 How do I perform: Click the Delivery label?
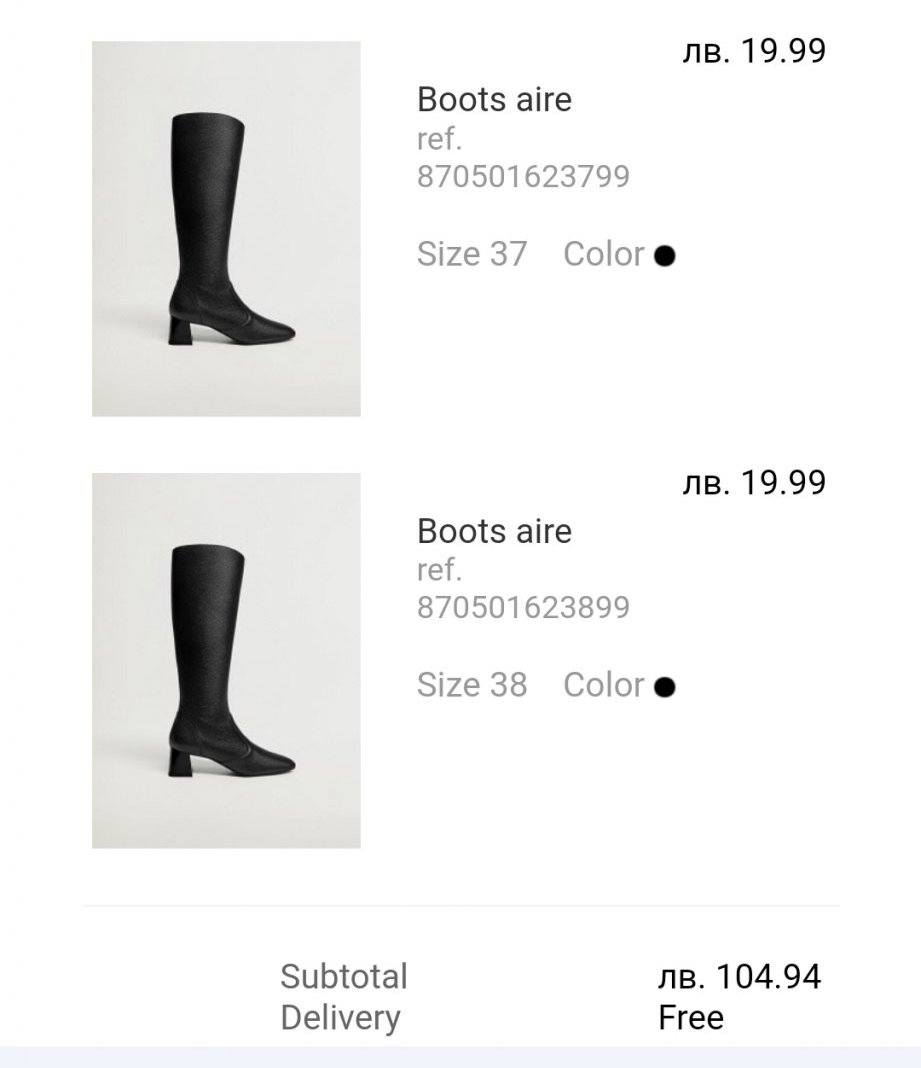click(340, 1018)
